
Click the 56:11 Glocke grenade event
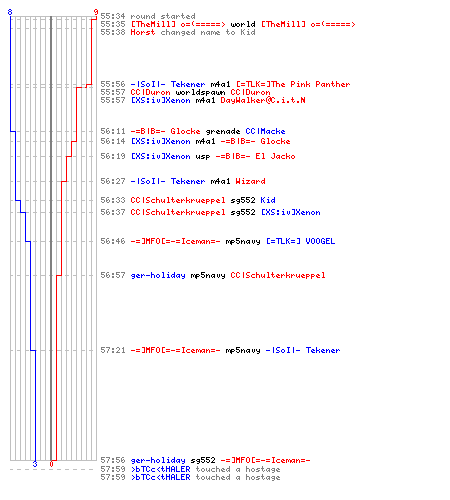click(193, 131)
